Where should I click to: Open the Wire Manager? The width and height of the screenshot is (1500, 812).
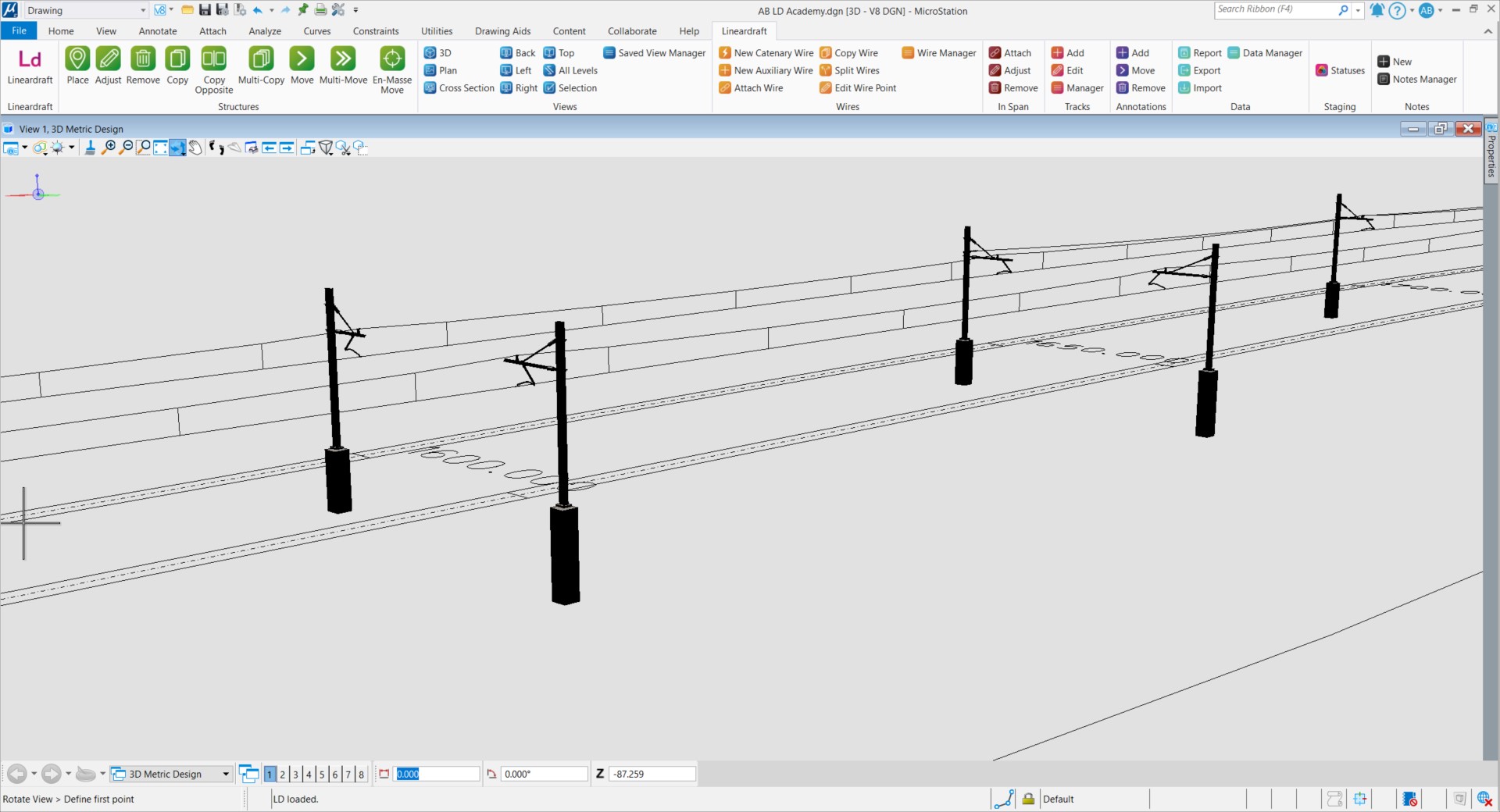click(x=938, y=53)
